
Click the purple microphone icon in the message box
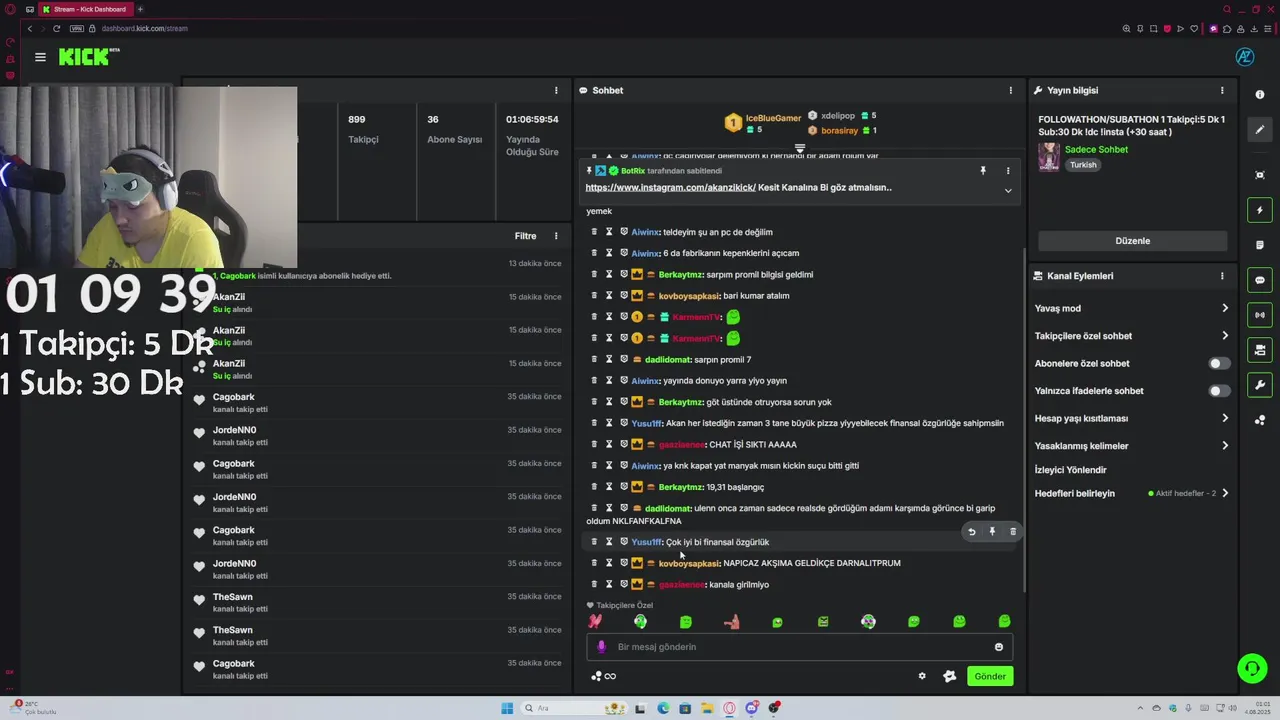coord(601,647)
